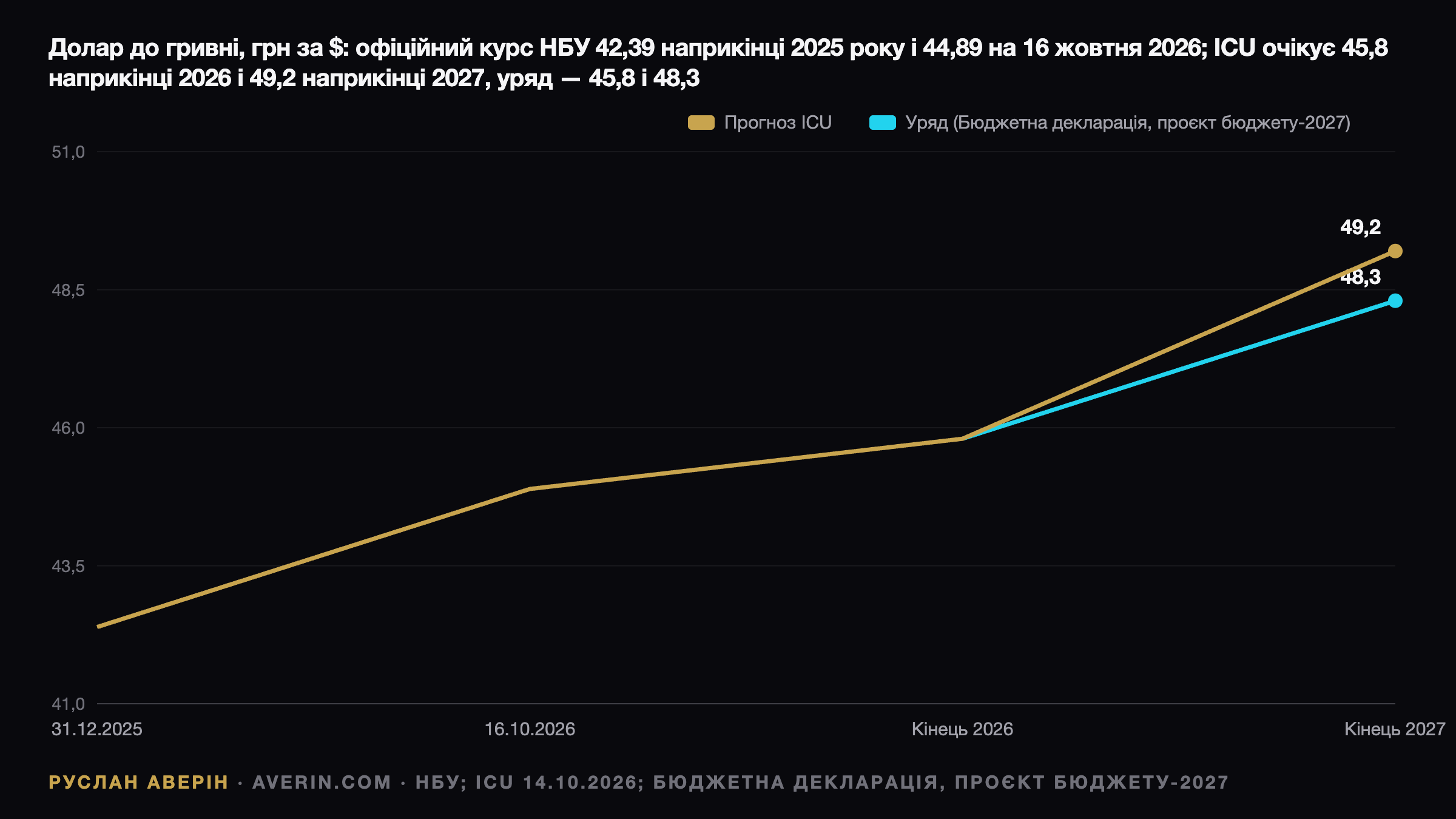
Task: Click the cyan Уряд legend swatch
Action: [882, 123]
